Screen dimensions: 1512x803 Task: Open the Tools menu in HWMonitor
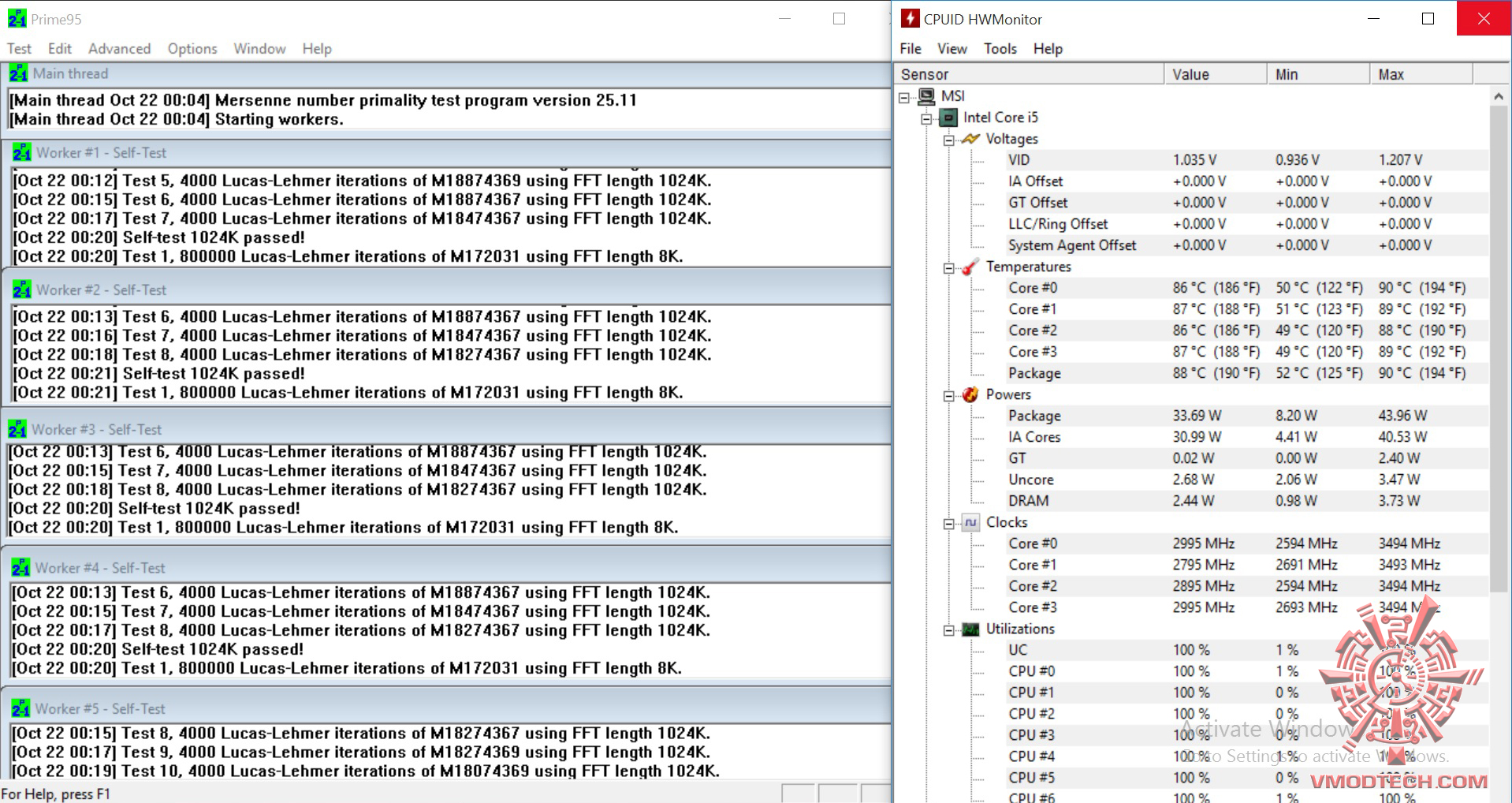tap(1000, 48)
